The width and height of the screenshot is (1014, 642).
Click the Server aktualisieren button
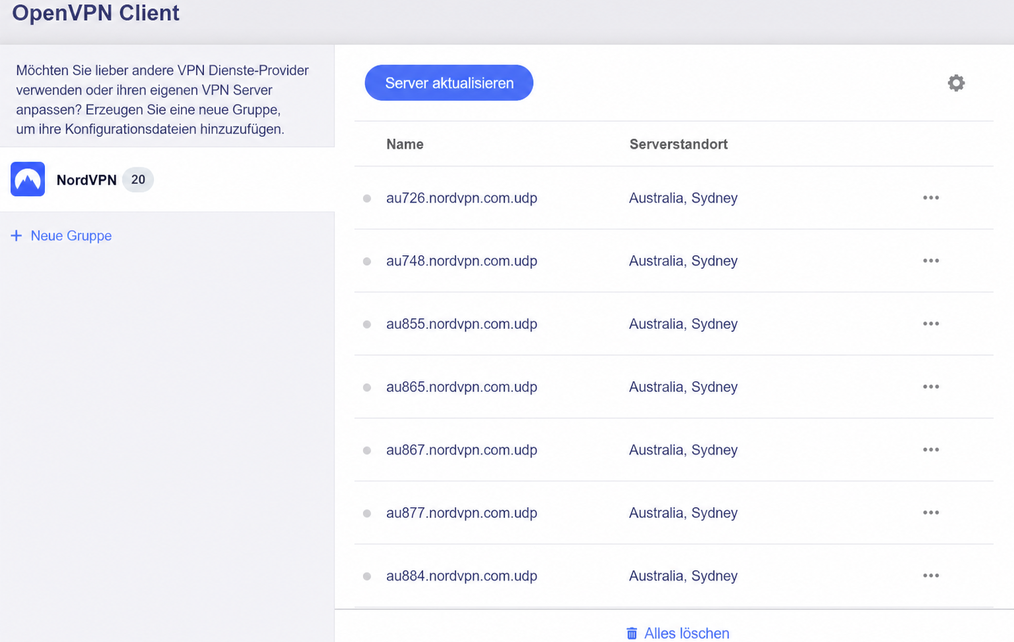click(449, 83)
